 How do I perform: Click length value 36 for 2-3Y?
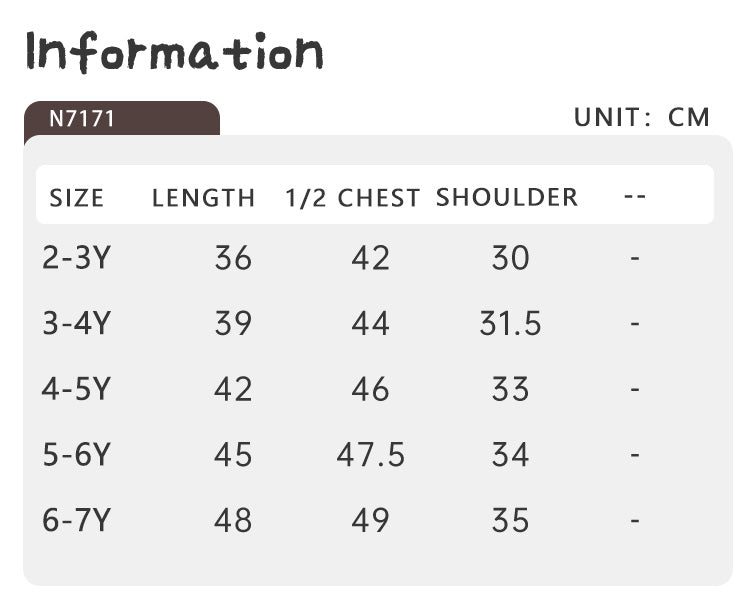[x=233, y=259]
